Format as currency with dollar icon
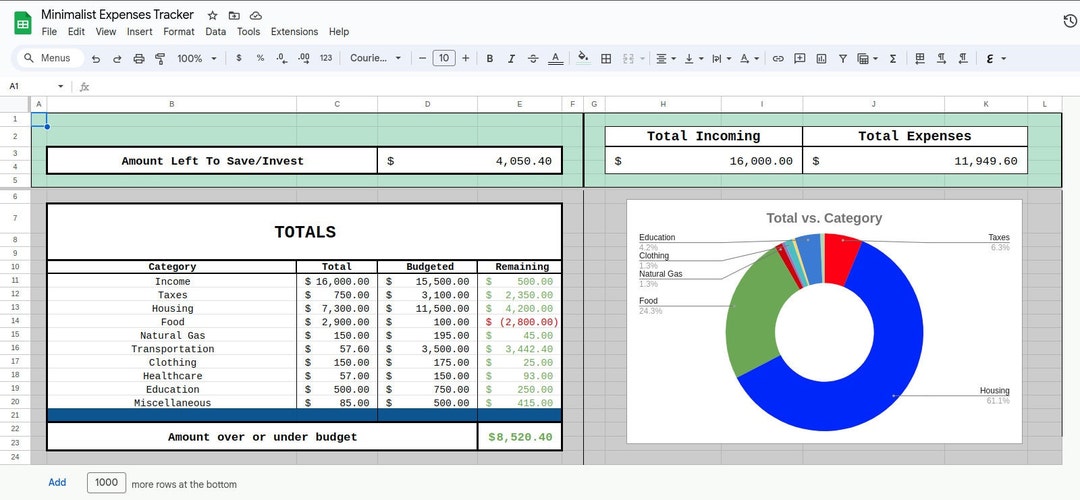This screenshot has height=500, width=1080. click(x=238, y=59)
